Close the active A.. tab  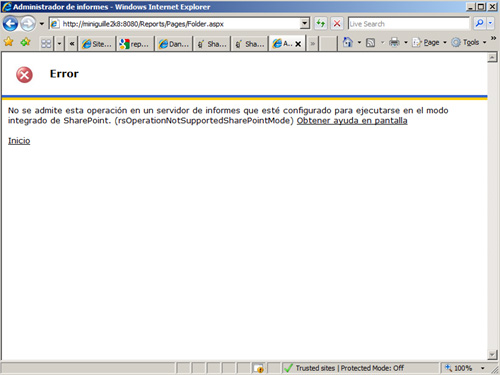[x=298, y=44]
